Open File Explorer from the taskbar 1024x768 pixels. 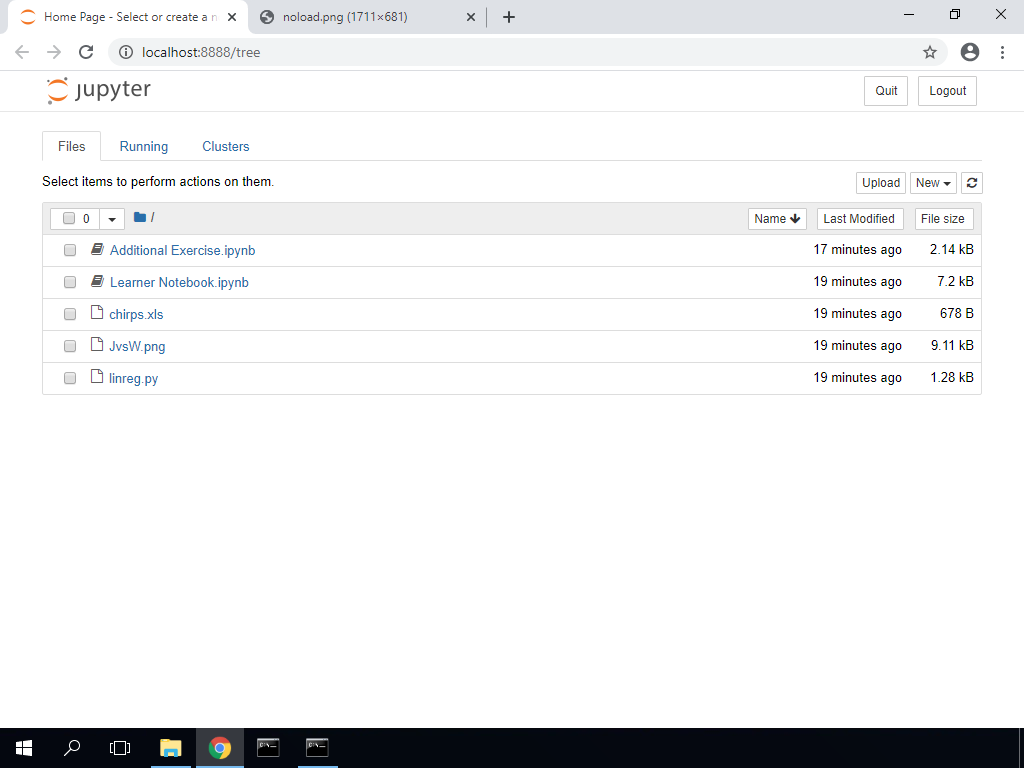point(171,748)
